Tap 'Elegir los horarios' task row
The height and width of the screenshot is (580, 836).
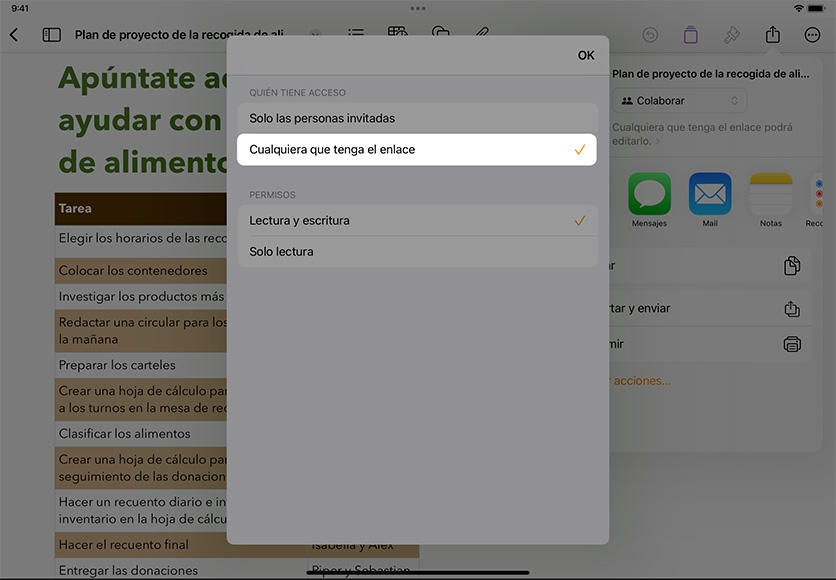pyautogui.click(x=141, y=239)
